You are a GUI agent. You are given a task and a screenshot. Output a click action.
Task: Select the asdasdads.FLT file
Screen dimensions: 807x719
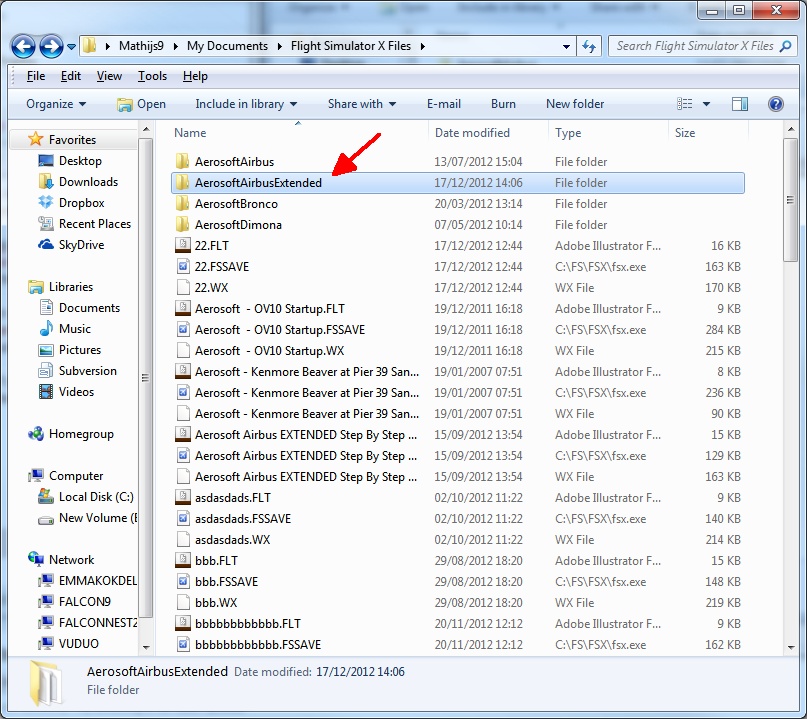coord(458,498)
